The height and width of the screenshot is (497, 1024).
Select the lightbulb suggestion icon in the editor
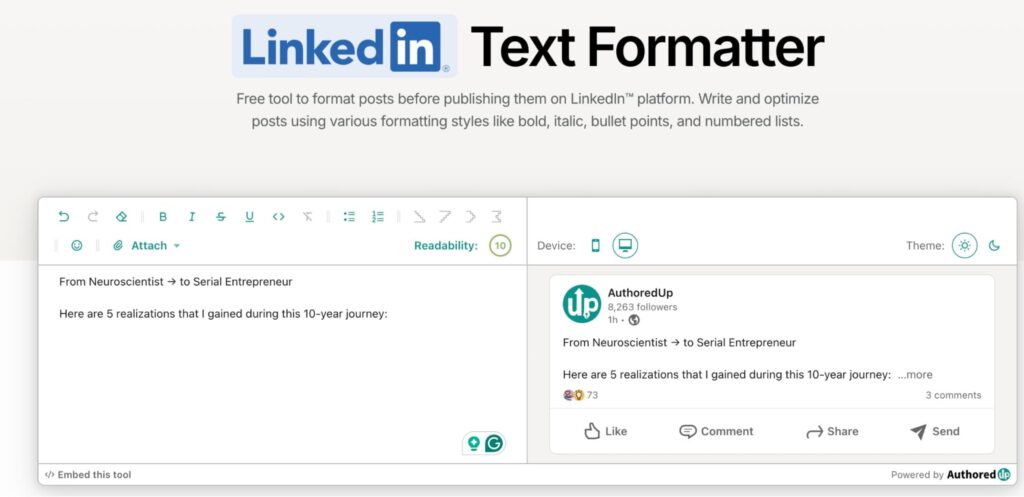tap(474, 443)
